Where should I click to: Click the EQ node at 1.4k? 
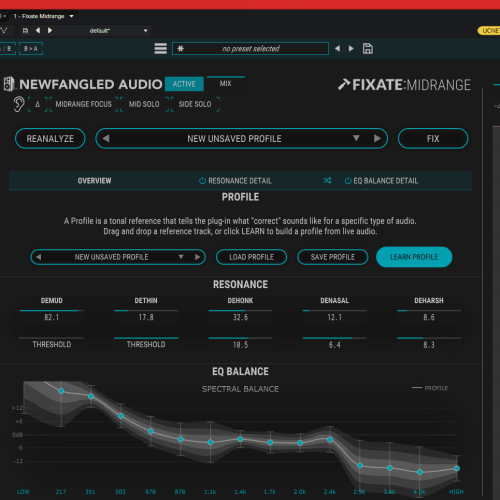click(240, 439)
